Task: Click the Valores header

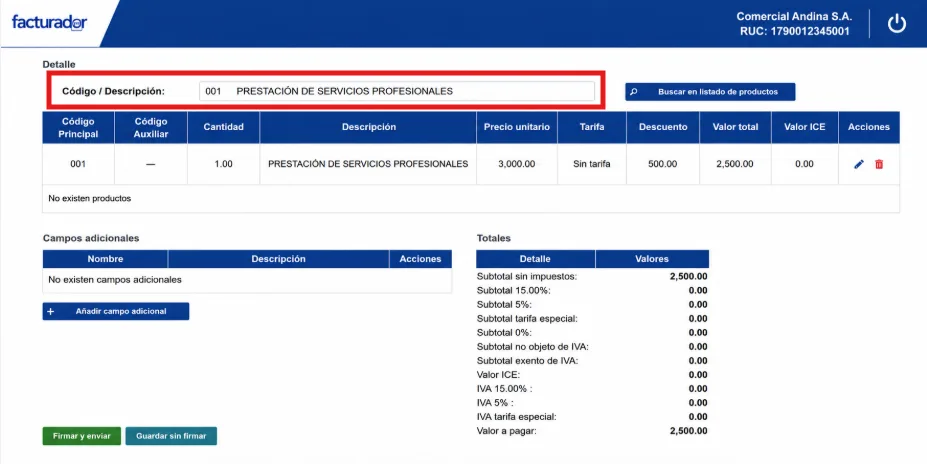Action: coord(652,259)
